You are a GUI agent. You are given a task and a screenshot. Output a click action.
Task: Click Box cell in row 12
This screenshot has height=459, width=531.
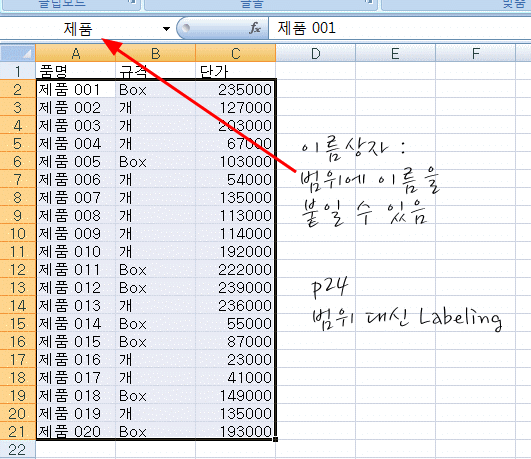coord(155,269)
